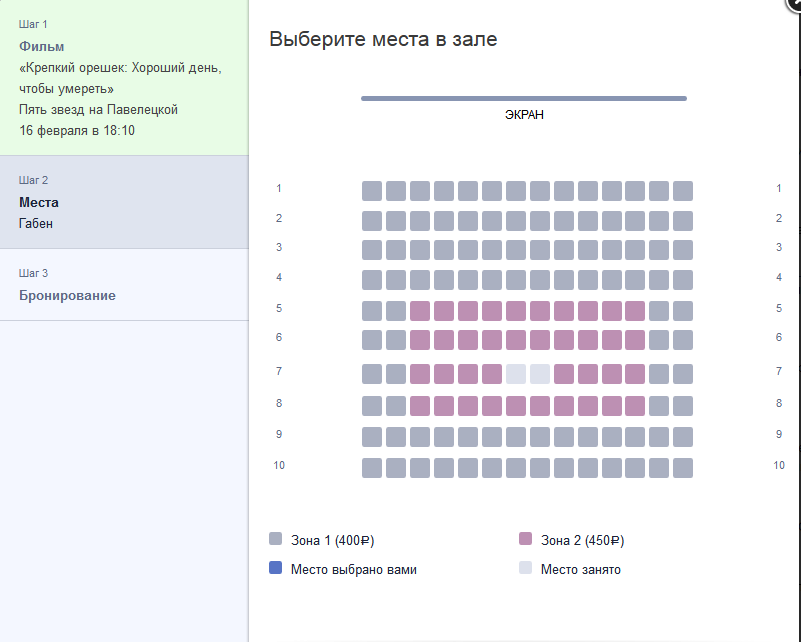This screenshot has width=801, height=642.
Task: Pick the leftmost seat in row 10
Action: [x=372, y=468]
